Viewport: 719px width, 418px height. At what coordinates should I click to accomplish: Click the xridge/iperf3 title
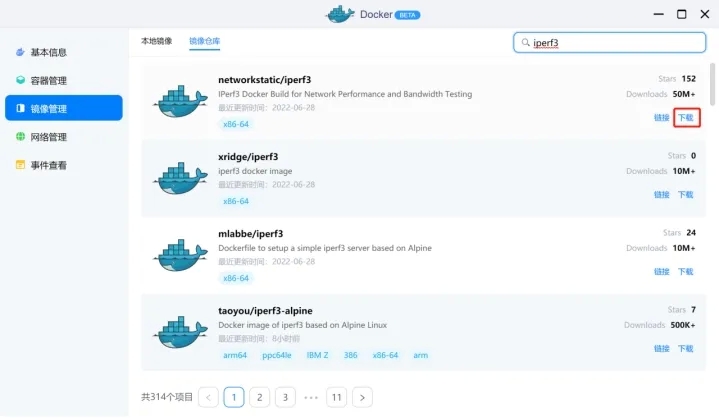point(248,157)
